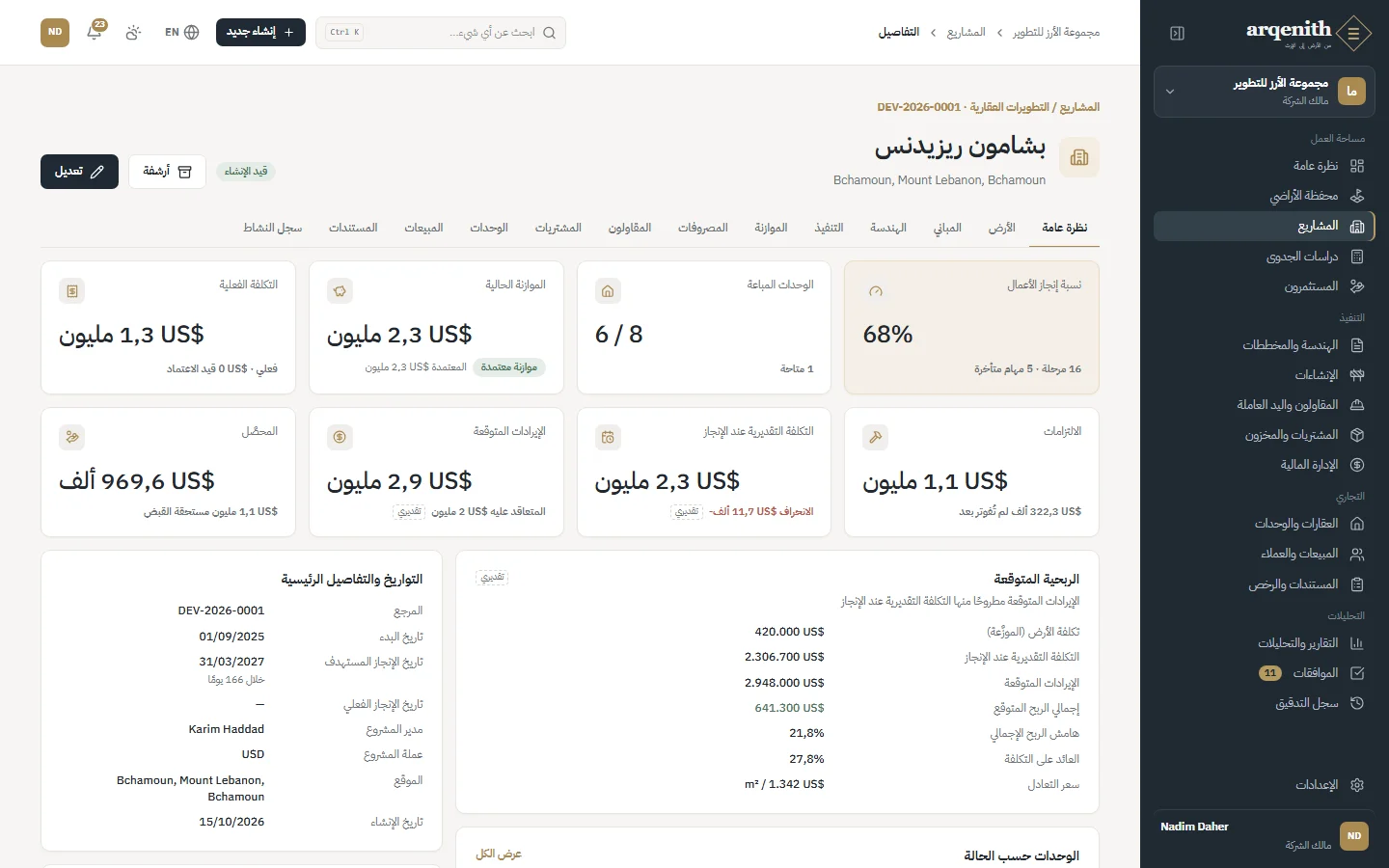Open المستثمرون in the sidebar

tap(1264, 286)
